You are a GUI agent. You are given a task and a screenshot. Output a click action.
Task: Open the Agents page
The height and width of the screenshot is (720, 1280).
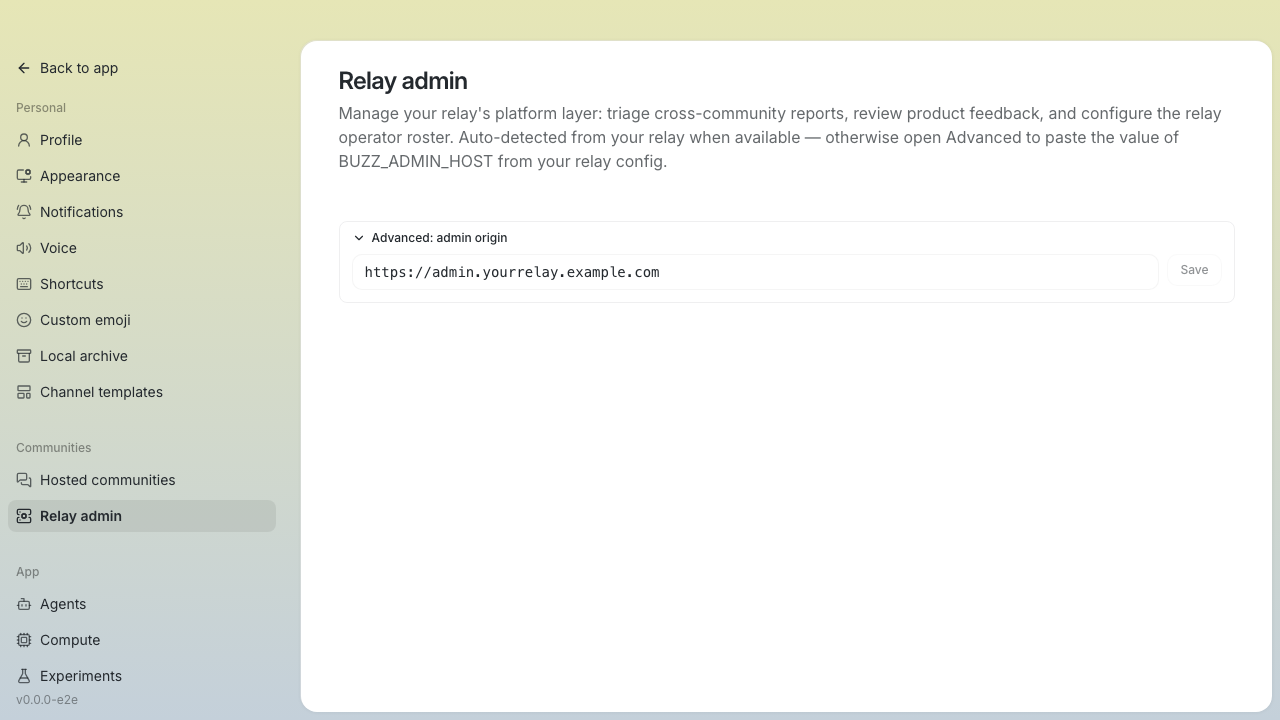click(x=142, y=604)
